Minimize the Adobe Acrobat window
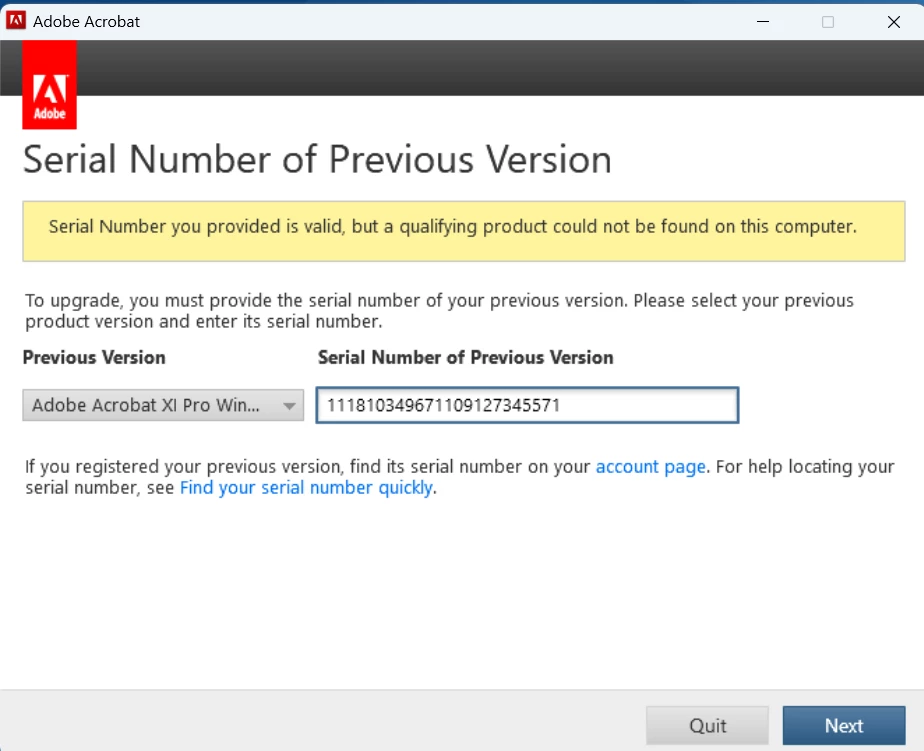The image size is (924, 751). [763, 22]
